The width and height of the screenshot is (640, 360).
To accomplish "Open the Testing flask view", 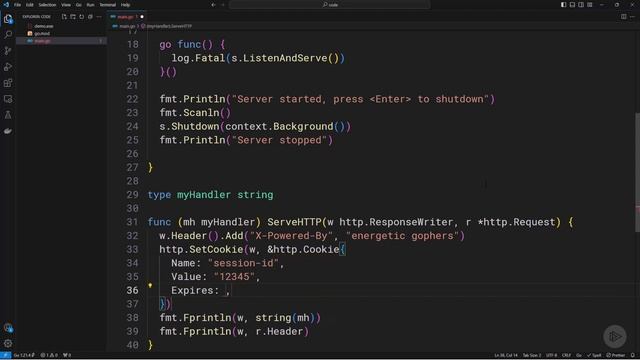I will coord(8,115).
